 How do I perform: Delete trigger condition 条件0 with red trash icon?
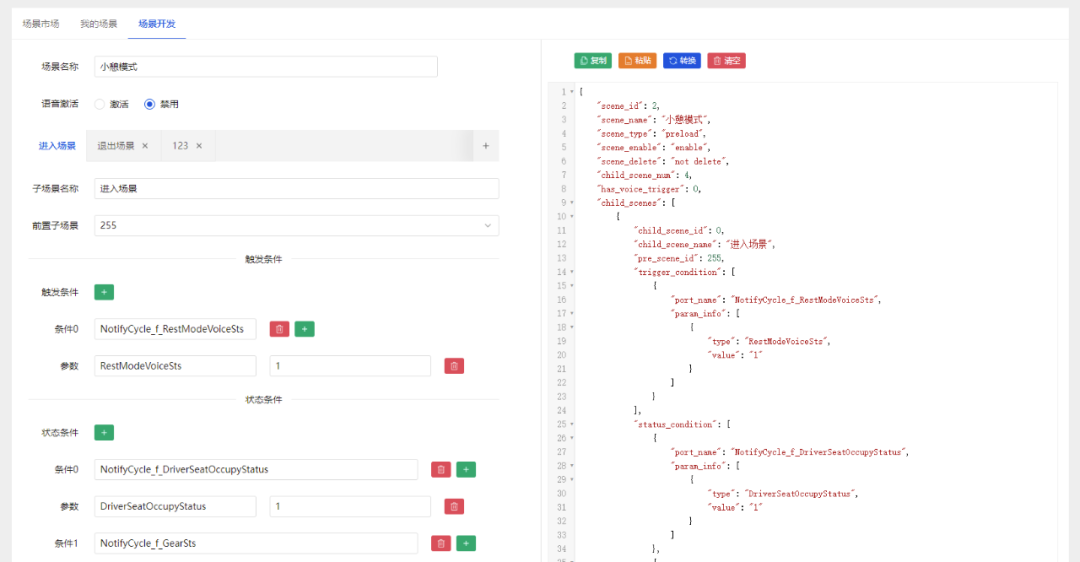pos(280,329)
